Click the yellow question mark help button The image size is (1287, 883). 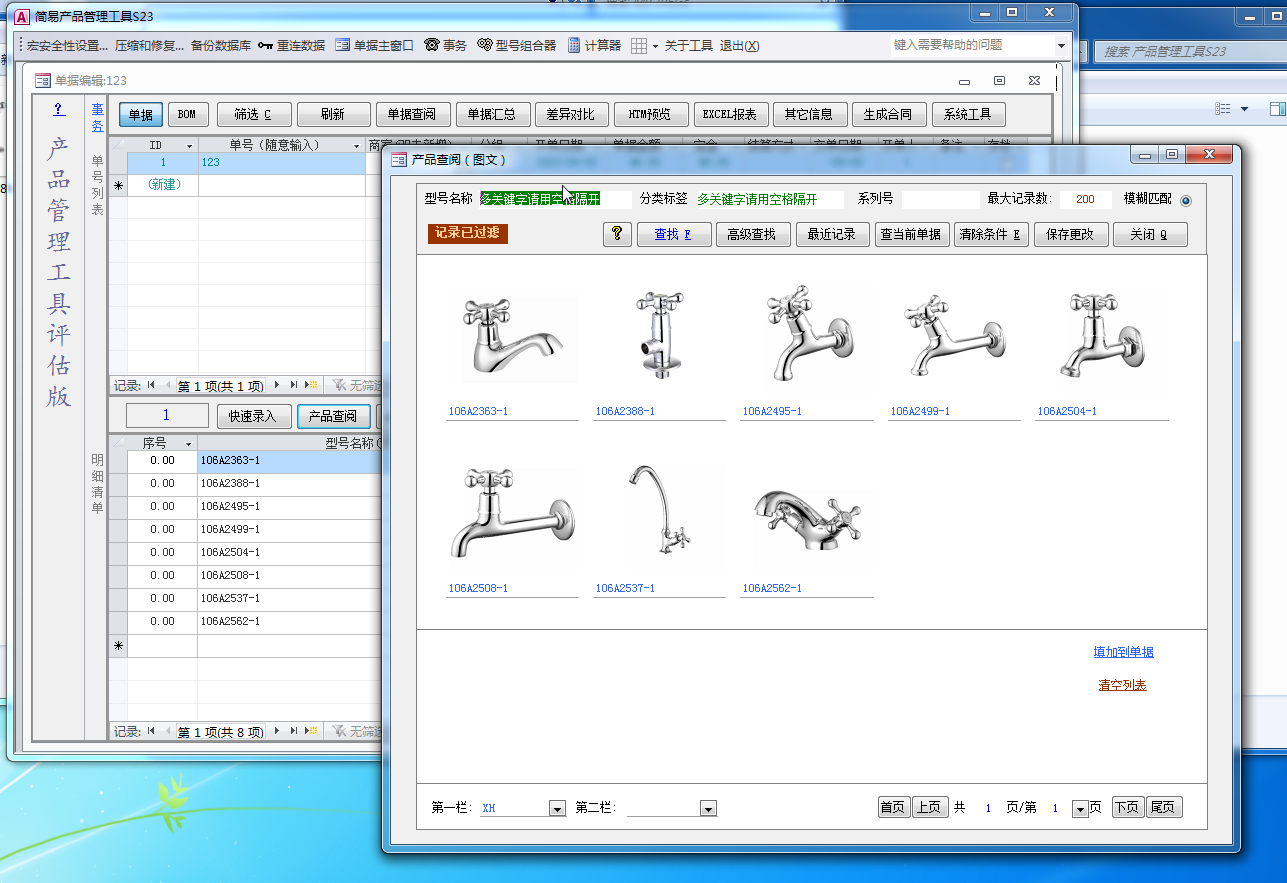click(x=617, y=234)
